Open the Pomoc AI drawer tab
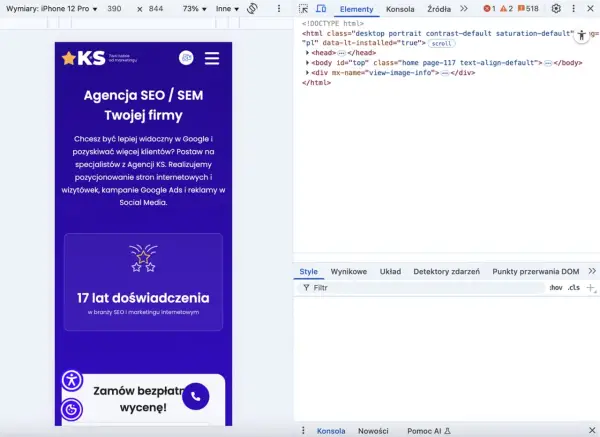 pos(429,431)
